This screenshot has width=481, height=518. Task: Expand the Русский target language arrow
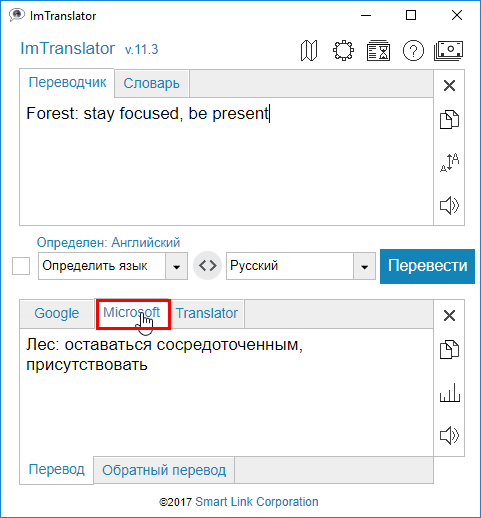click(x=364, y=266)
